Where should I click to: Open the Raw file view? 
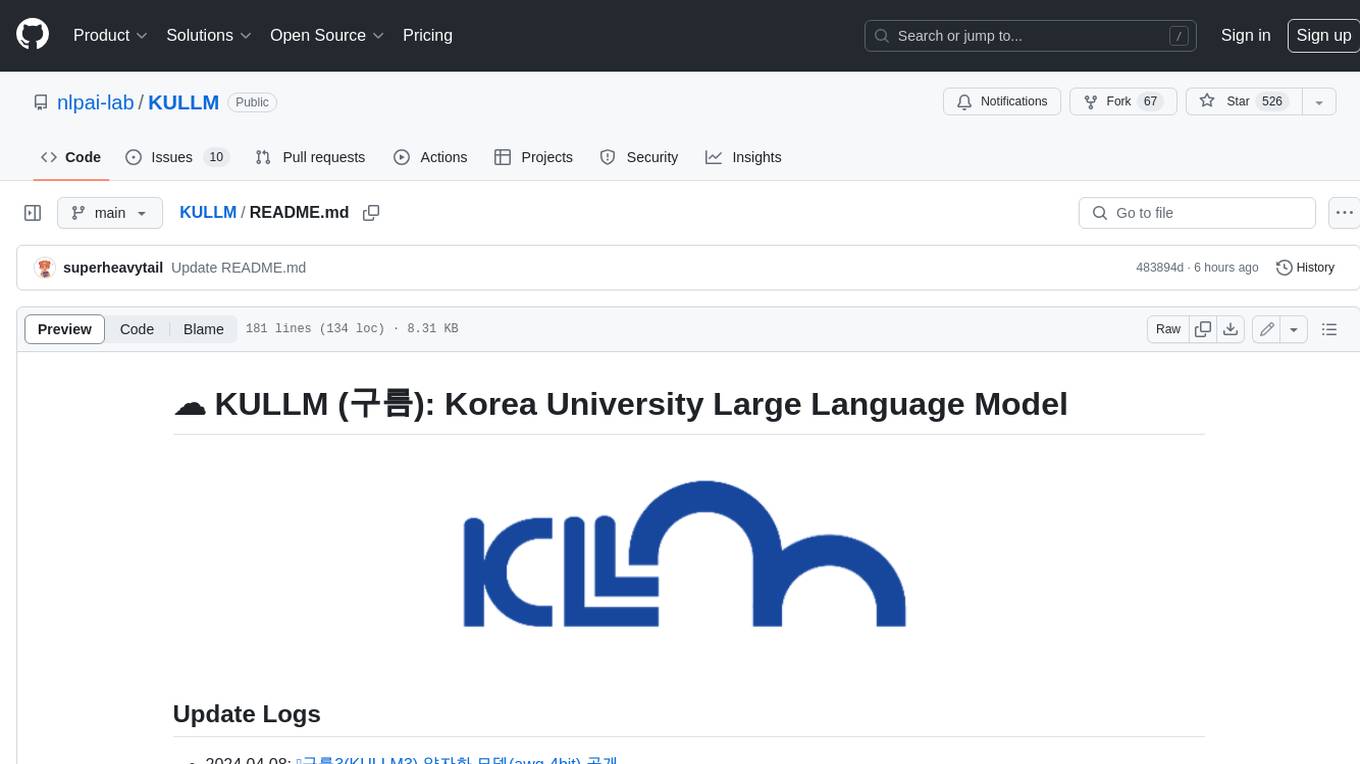tap(1168, 329)
